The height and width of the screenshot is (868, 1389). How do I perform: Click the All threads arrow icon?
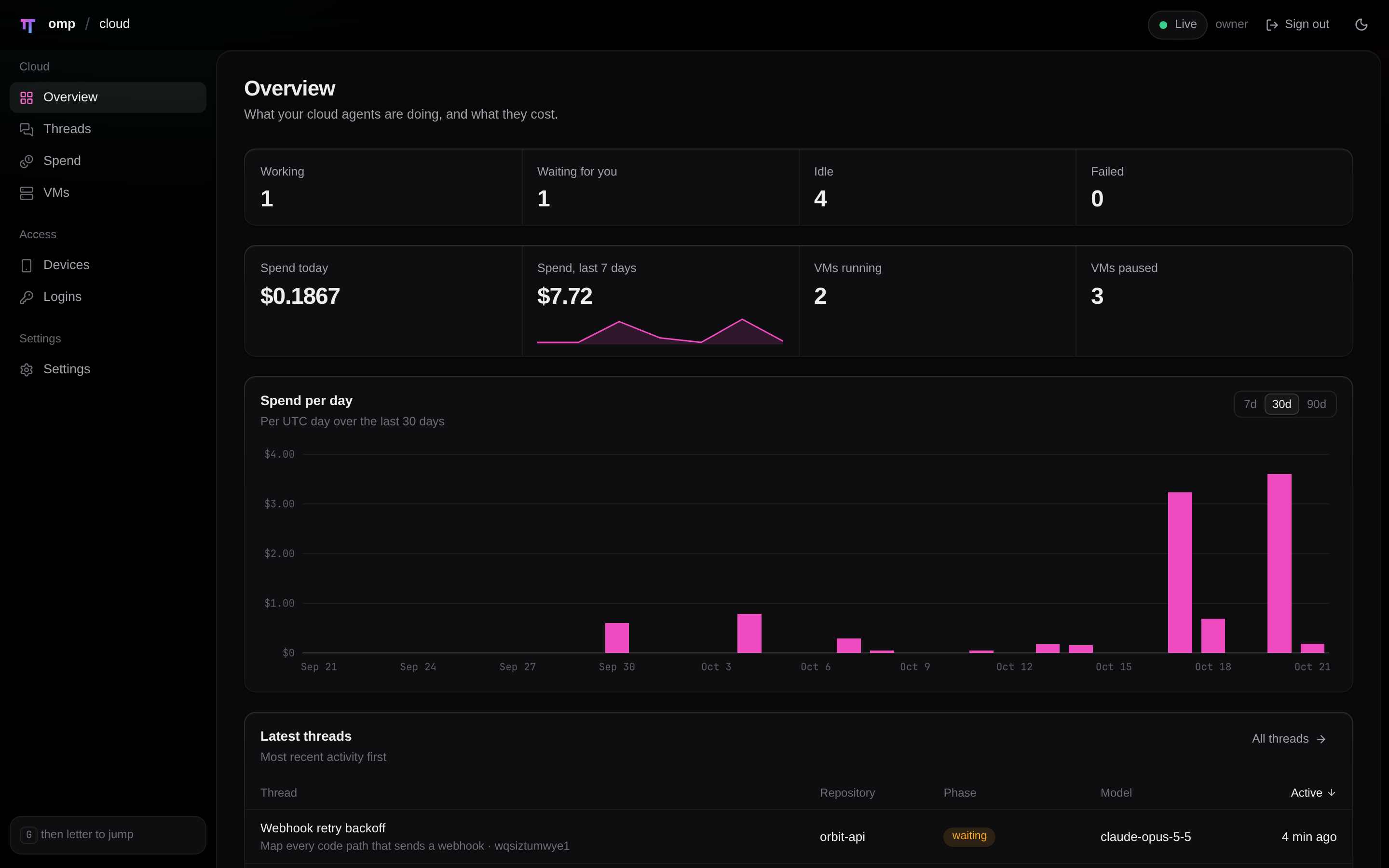[x=1321, y=739]
